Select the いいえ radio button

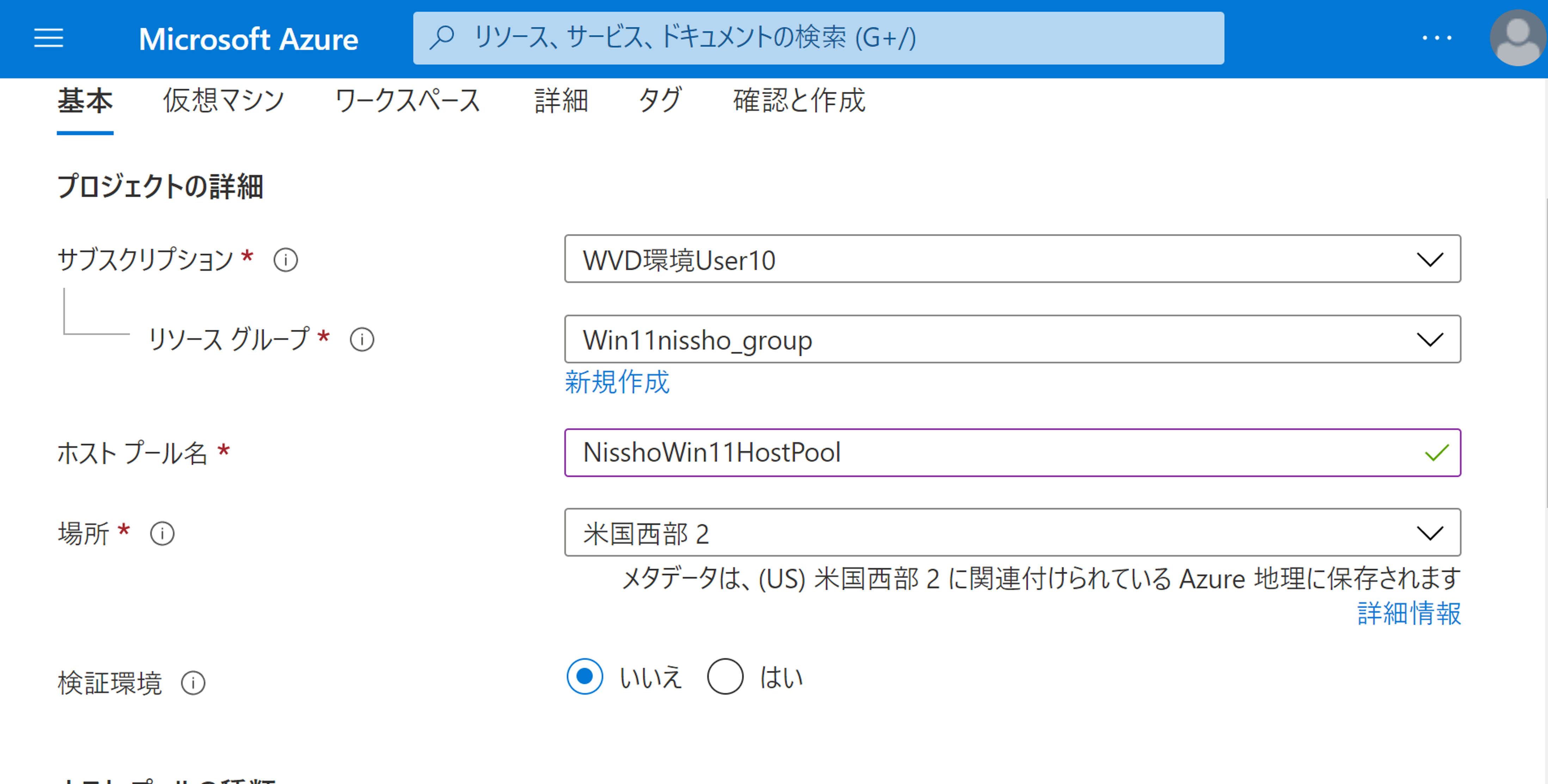(584, 677)
